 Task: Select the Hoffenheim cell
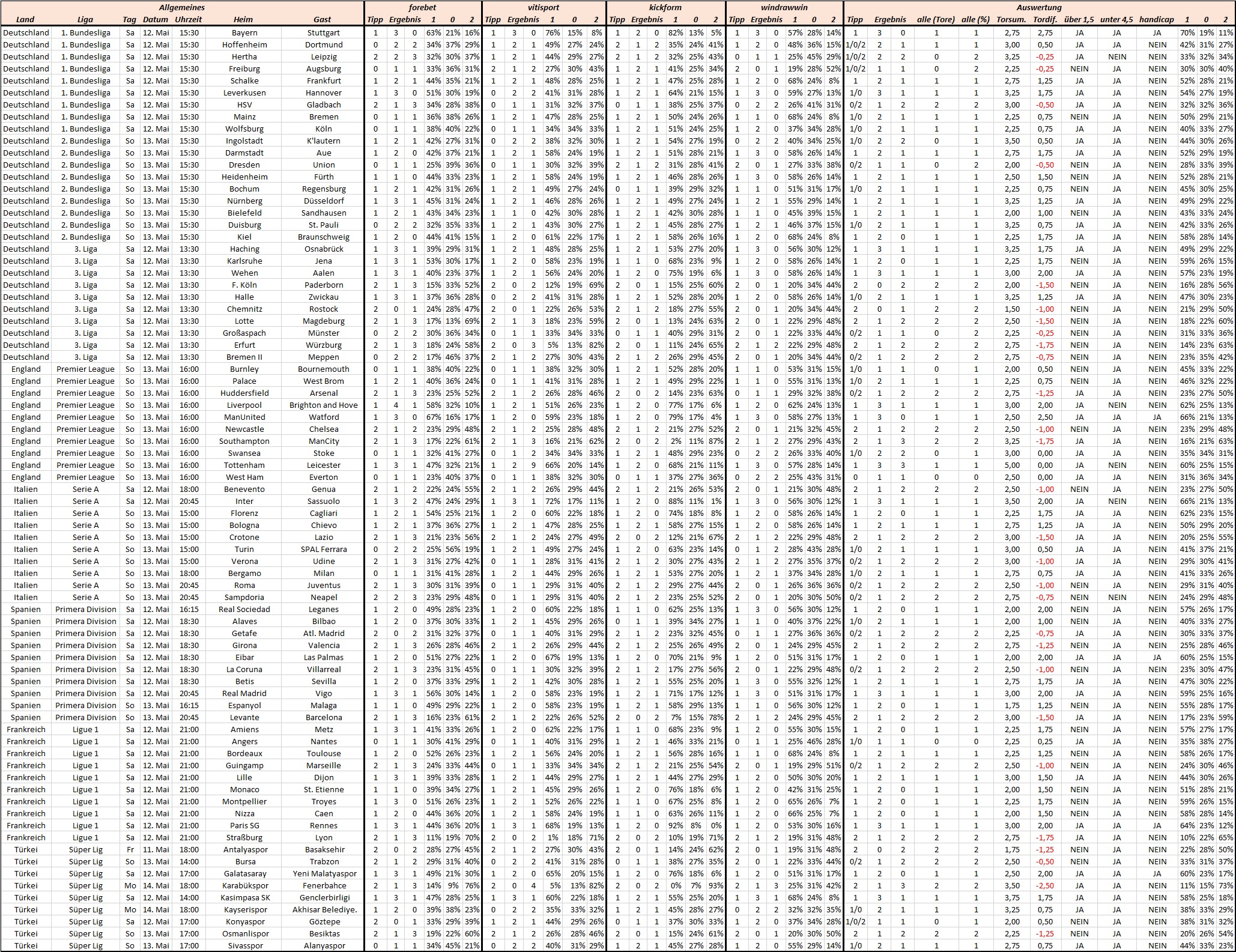pyautogui.click(x=244, y=44)
